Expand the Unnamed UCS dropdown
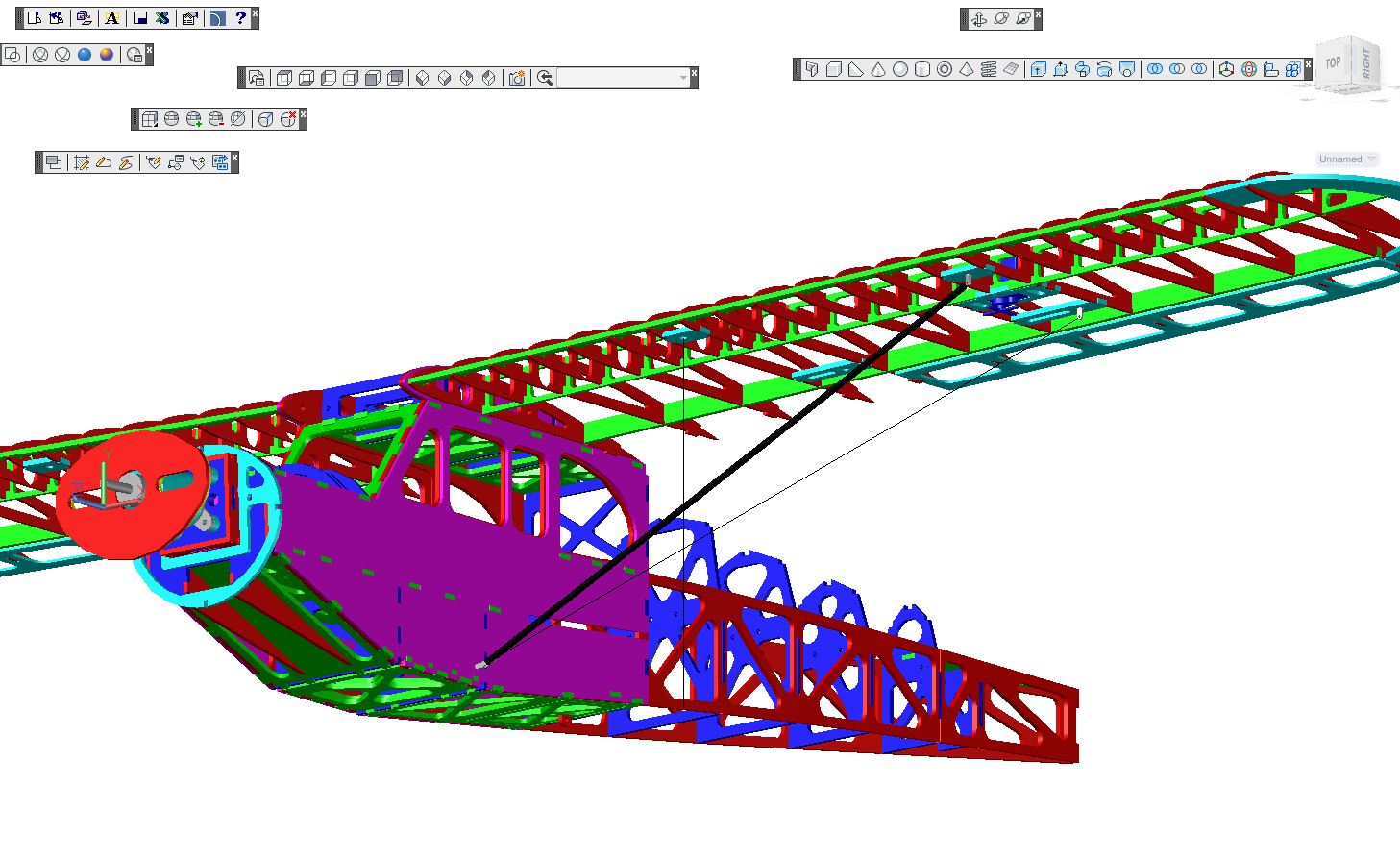 (1347, 159)
